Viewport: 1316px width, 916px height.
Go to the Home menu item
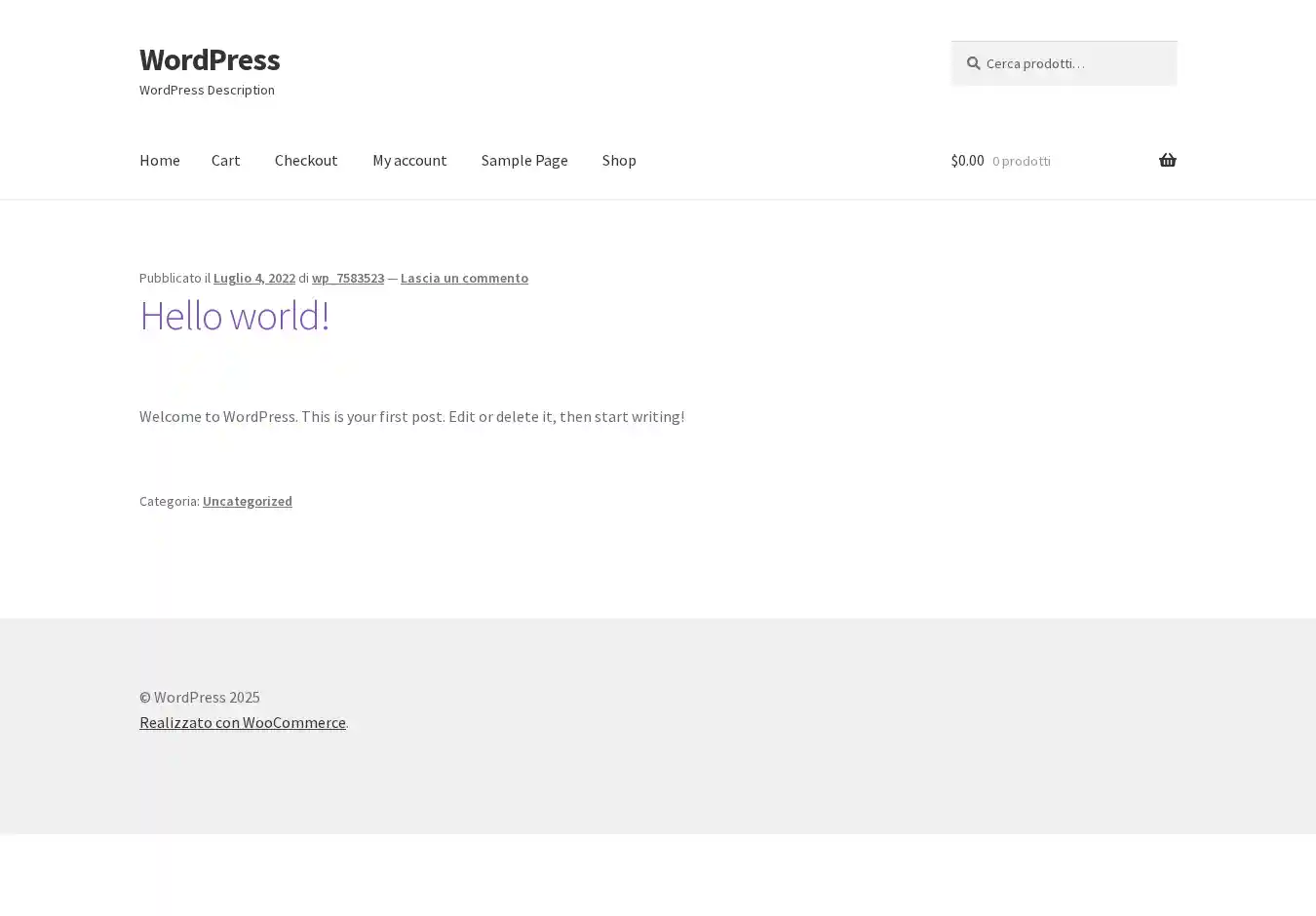159,160
